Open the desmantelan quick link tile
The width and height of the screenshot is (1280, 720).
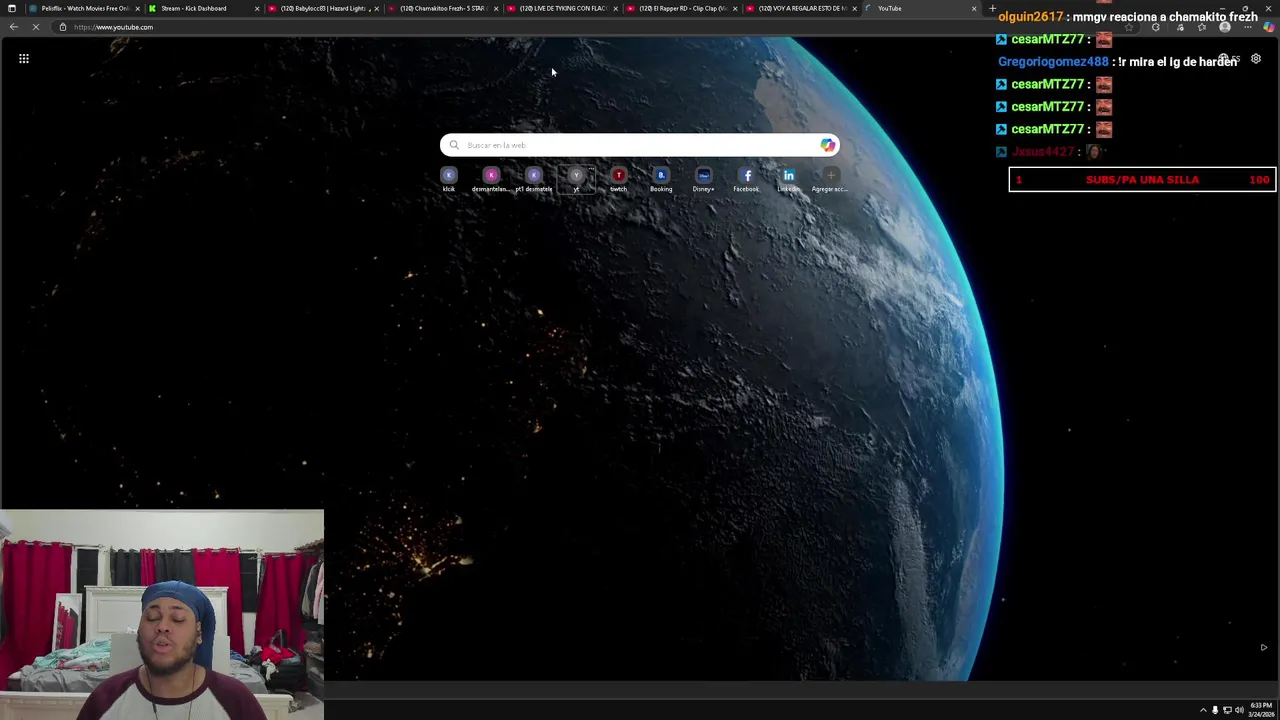(491, 179)
